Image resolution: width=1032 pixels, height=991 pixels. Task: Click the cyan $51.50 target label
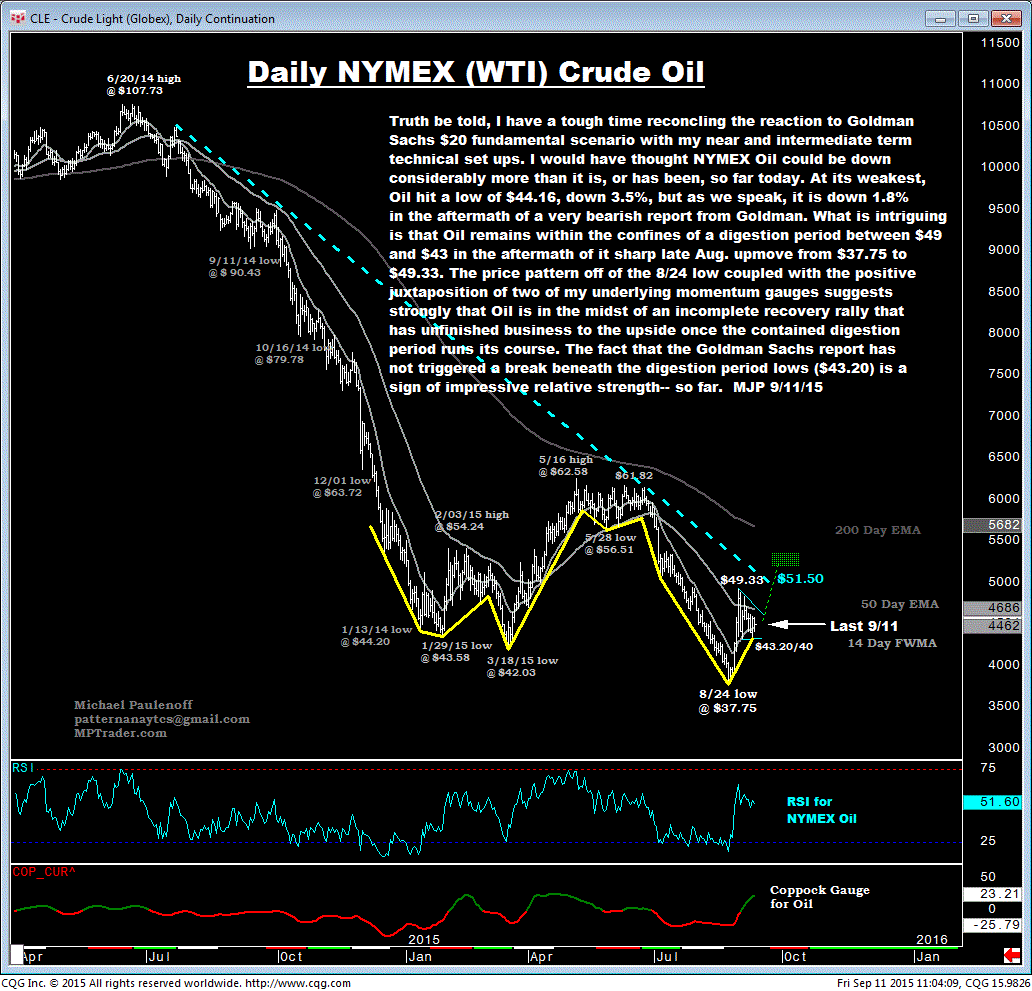coord(800,578)
